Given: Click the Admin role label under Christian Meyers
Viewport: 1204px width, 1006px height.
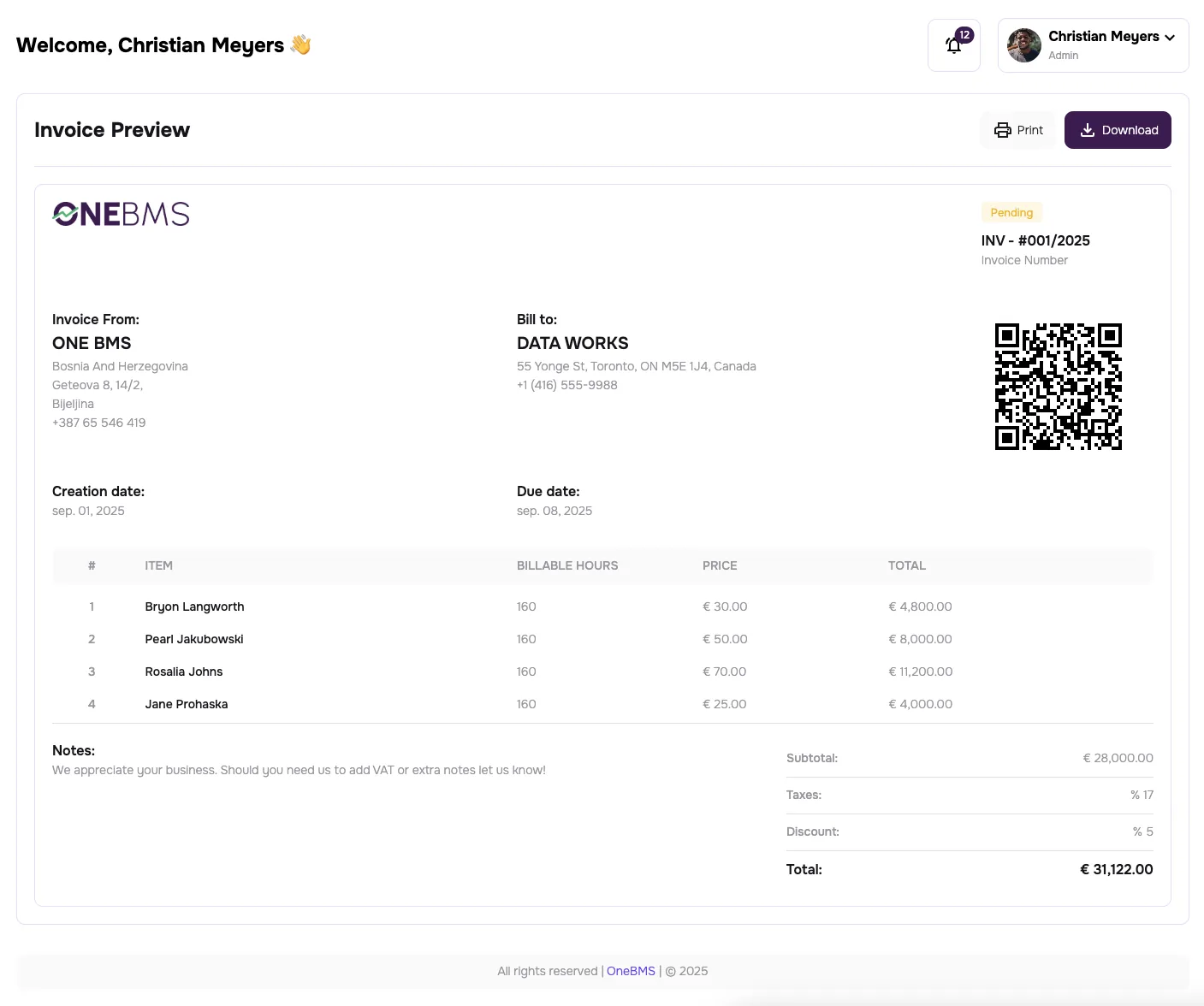Looking at the screenshot, I should pos(1063,55).
